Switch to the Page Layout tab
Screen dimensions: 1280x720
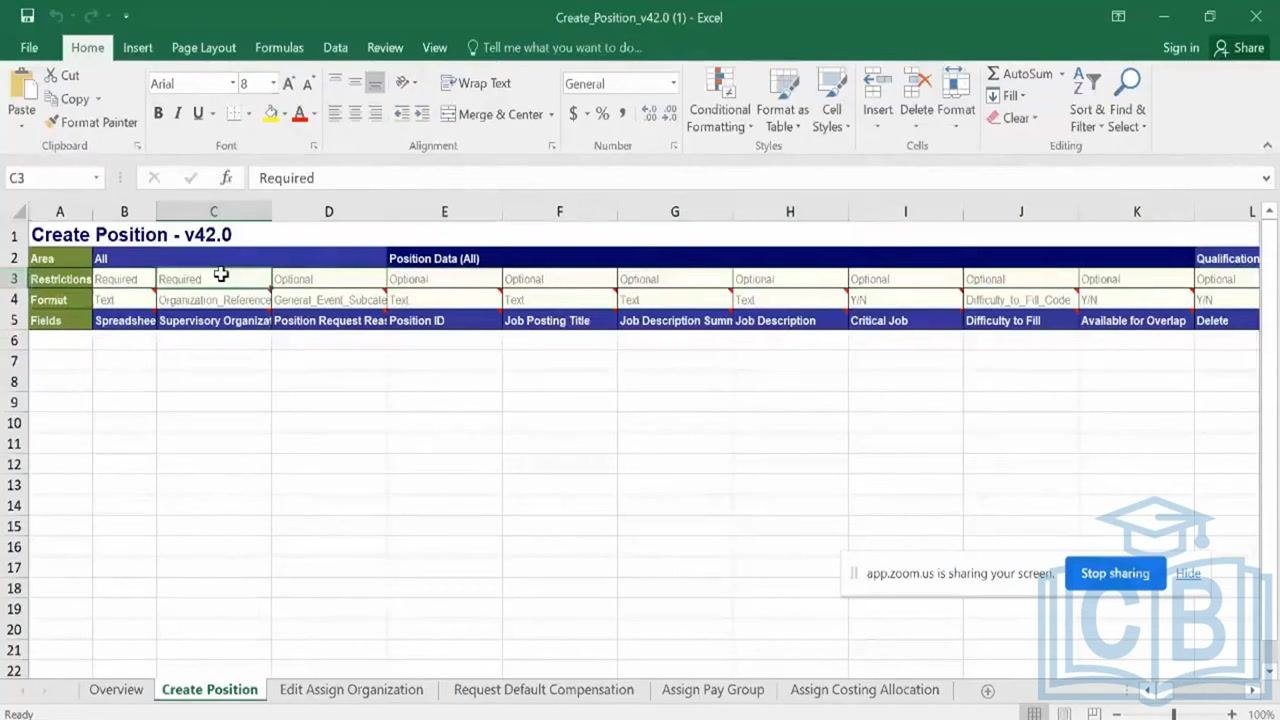point(204,47)
